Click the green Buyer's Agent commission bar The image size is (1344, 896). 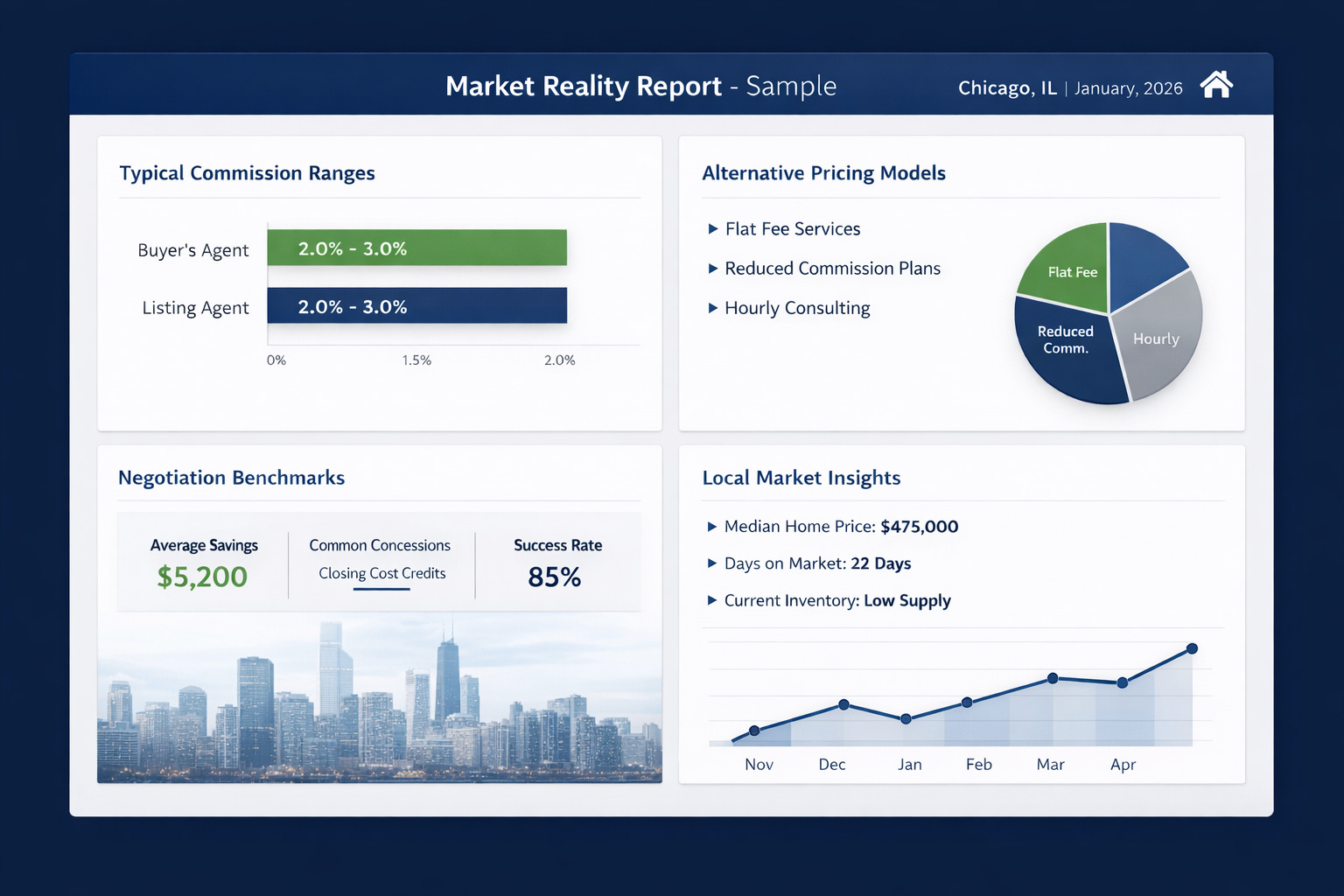tap(416, 248)
